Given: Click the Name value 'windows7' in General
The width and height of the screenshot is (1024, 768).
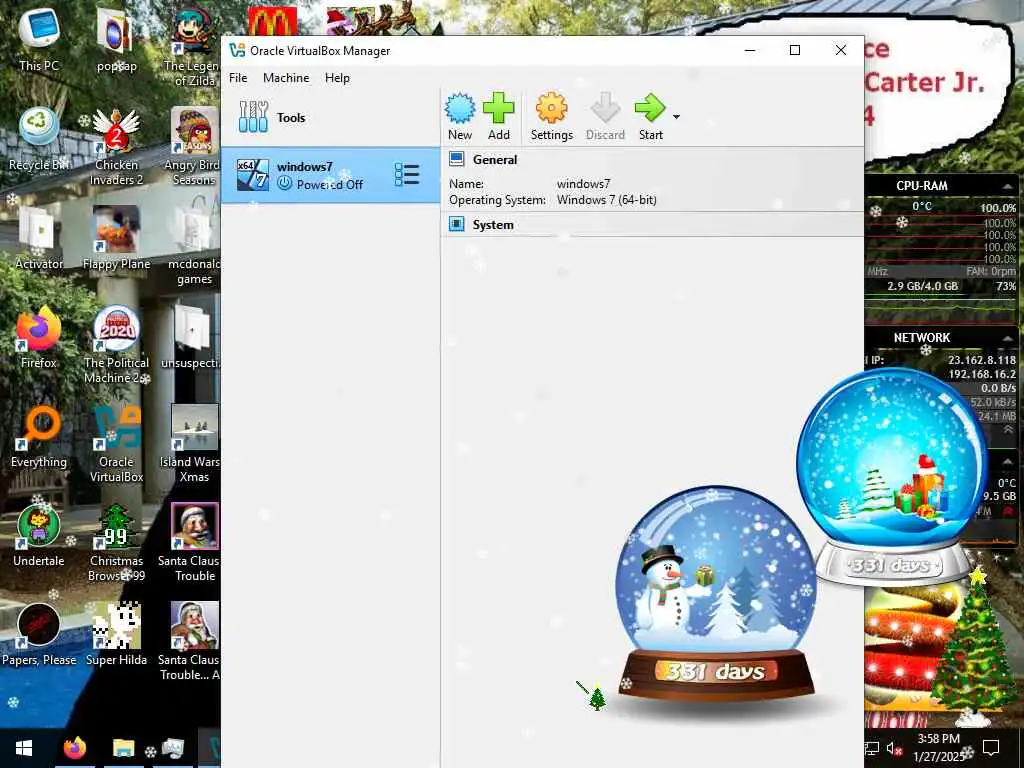Looking at the screenshot, I should click(x=583, y=184).
